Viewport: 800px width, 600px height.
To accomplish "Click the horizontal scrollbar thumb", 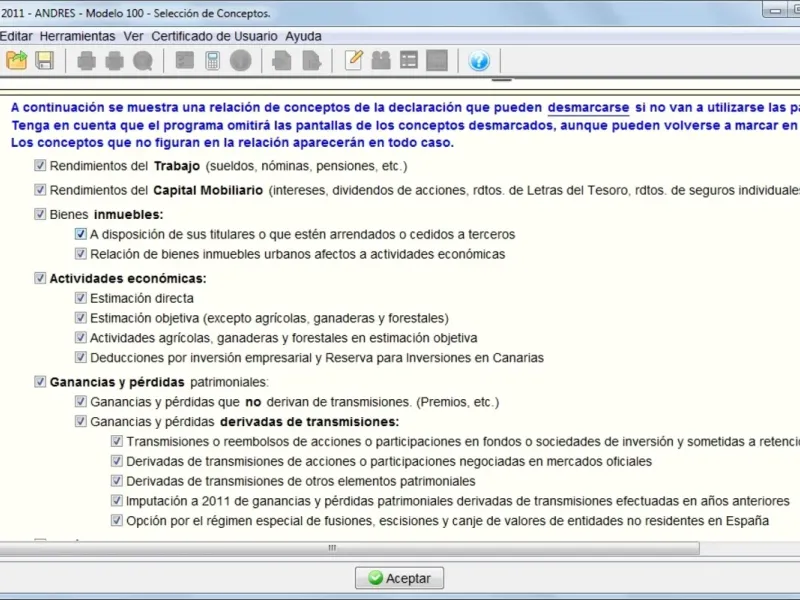I will point(349,548).
